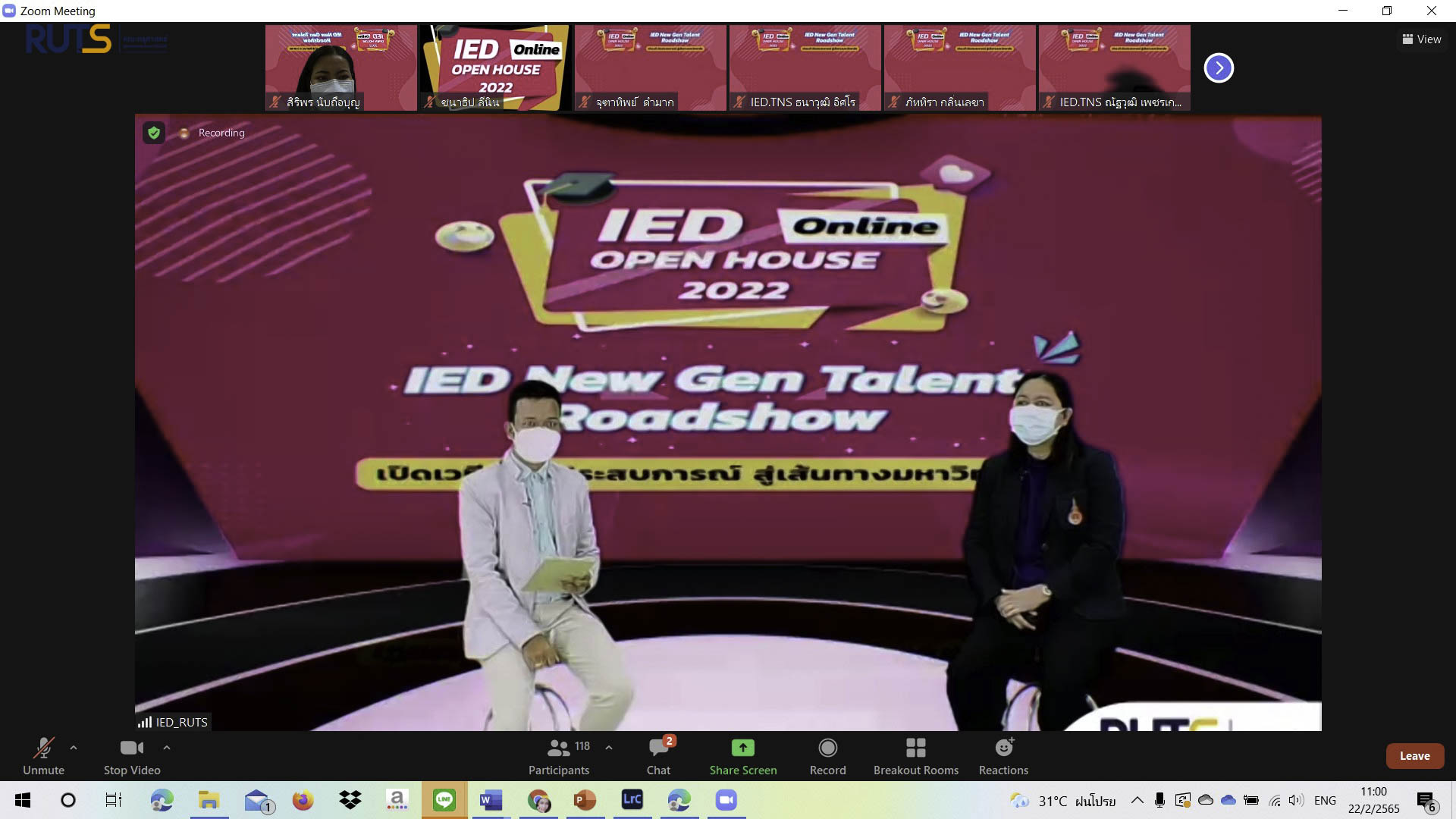Image resolution: width=1456 pixels, height=819 pixels.
Task: Open the Chat panel
Action: (x=658, y=756)
